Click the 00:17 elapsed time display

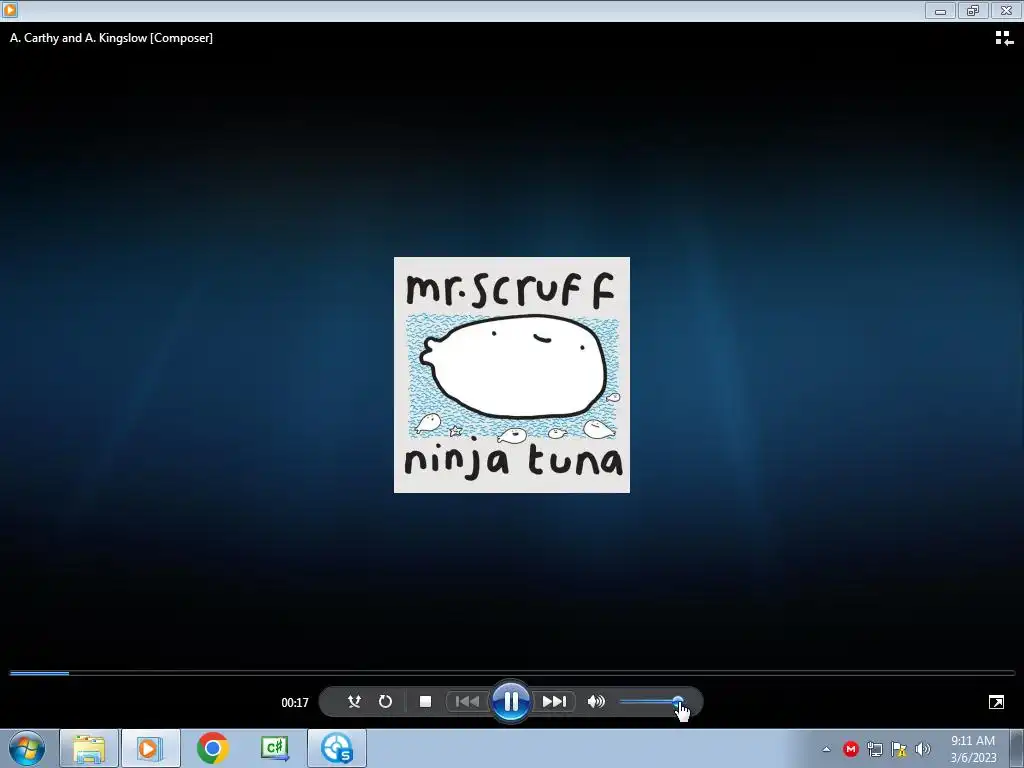[295, 703]
